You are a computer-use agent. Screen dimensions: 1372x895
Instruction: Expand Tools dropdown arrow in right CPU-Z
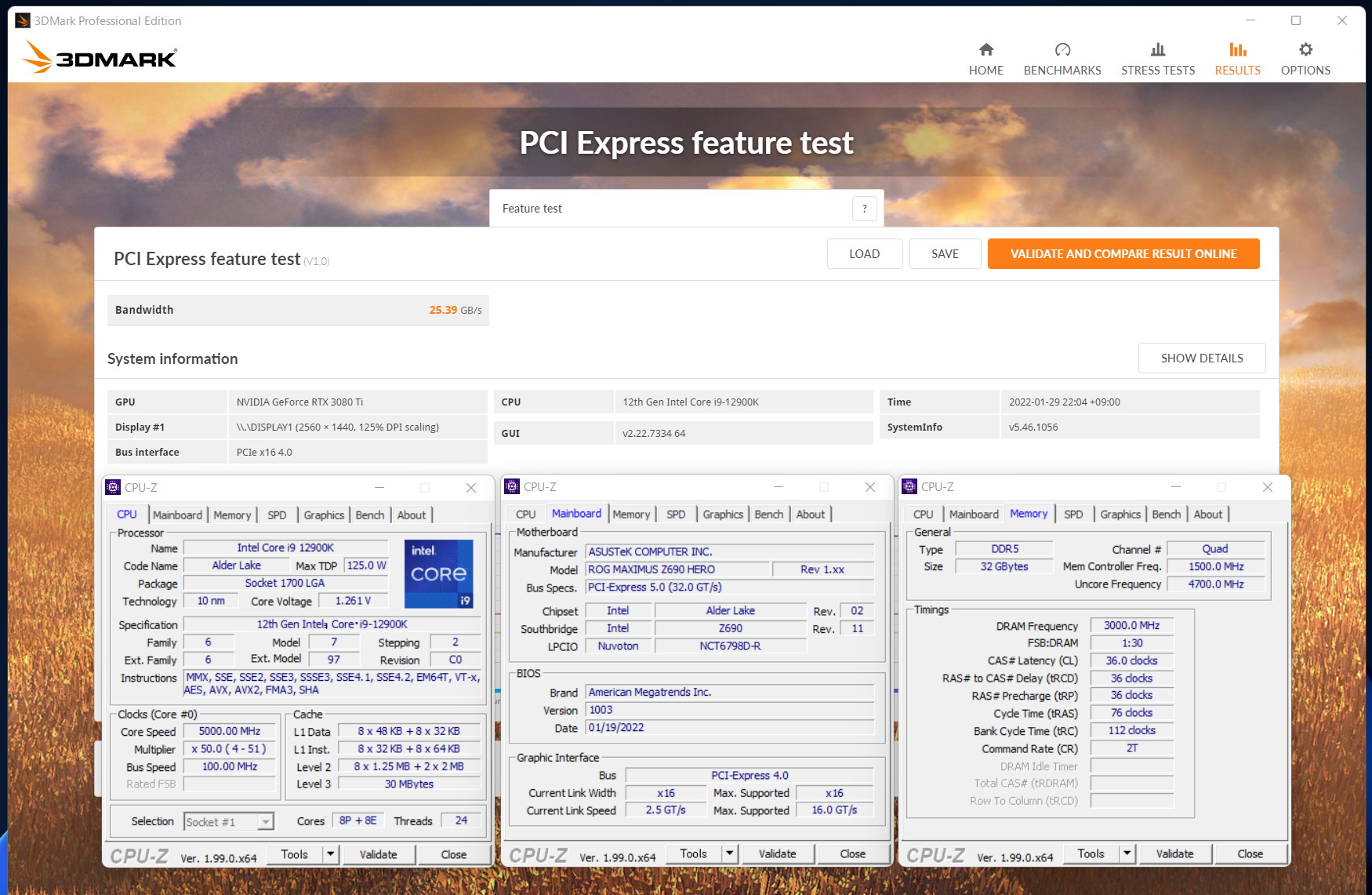point(1127,853)
